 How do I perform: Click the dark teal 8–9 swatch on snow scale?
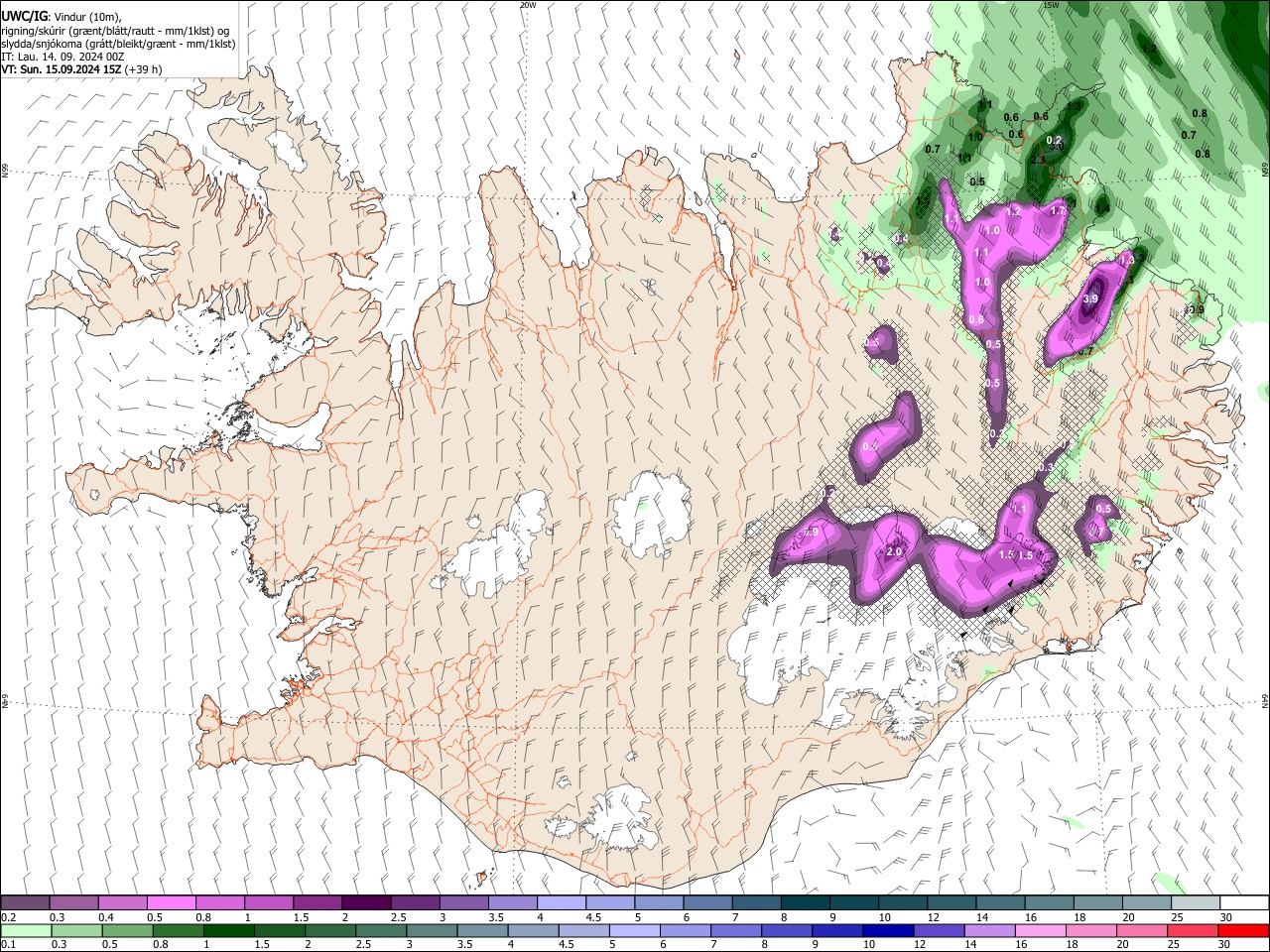pyautogui.click(x=805, y=902)
